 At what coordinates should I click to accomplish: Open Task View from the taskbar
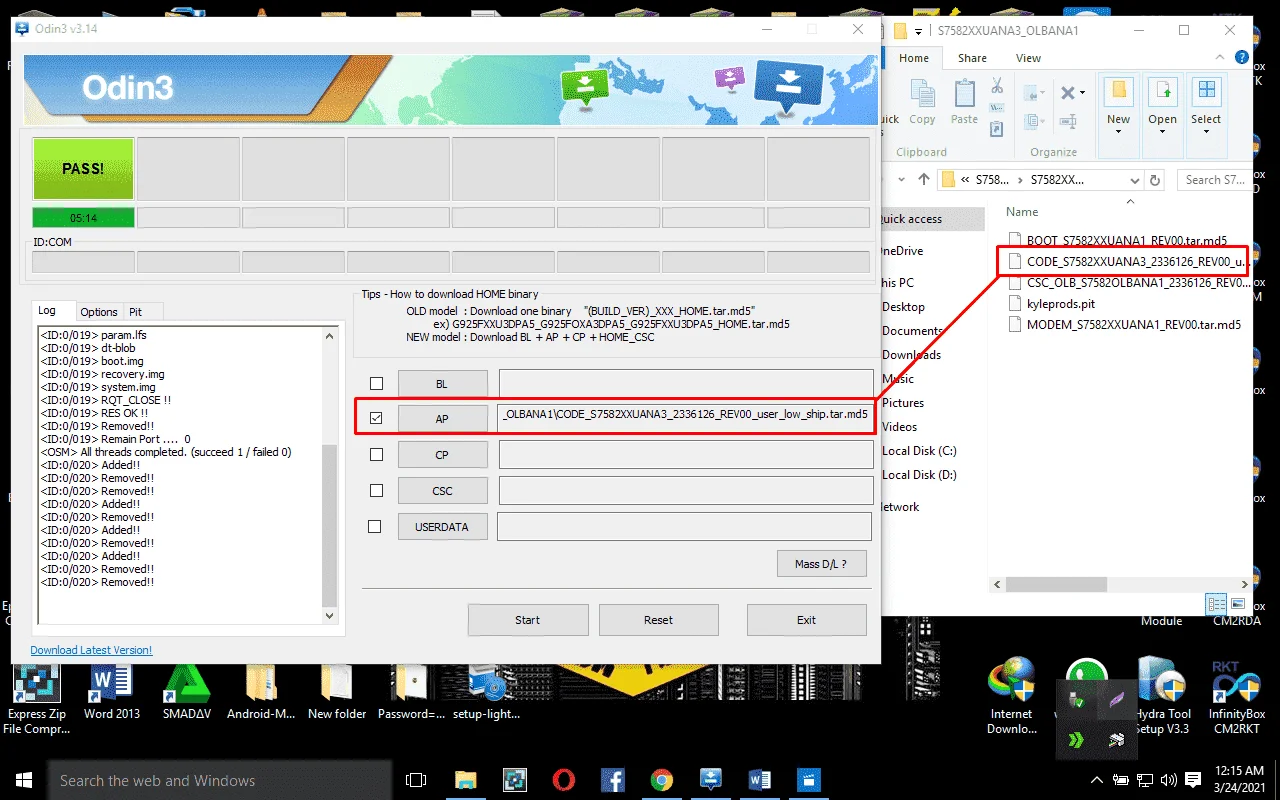pos(416,780)
